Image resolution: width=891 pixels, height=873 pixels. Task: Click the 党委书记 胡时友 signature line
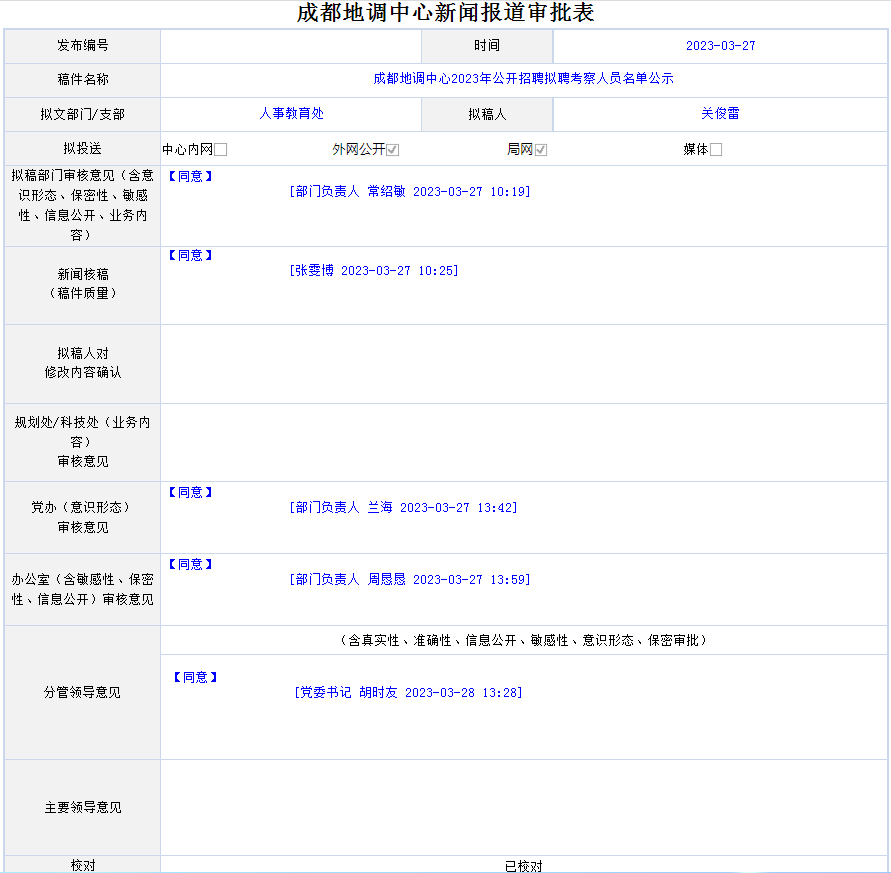coord(408,693)
